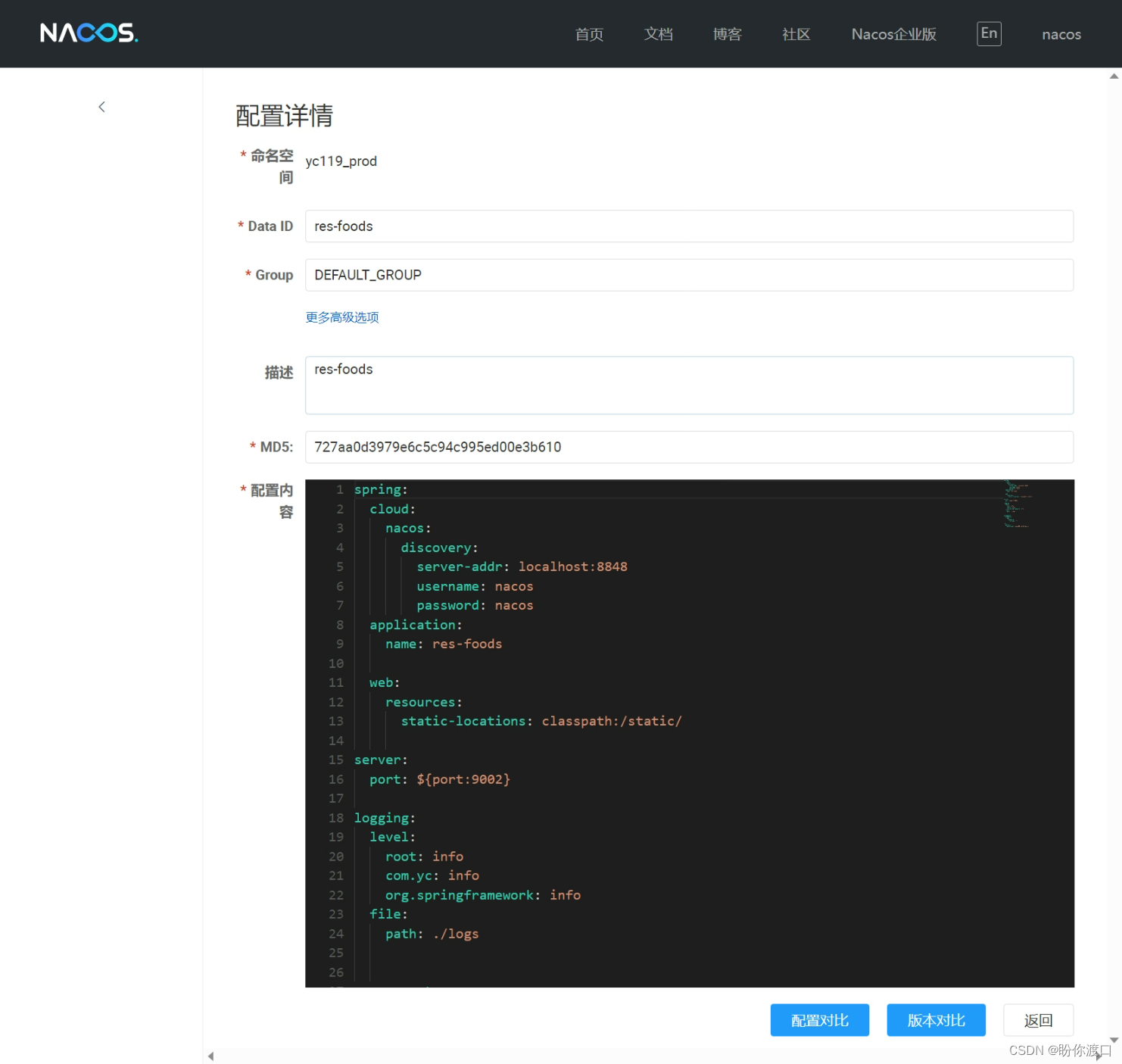Open the 首页 menu item
The image size is (1122, 1064).
click(589, 34)
